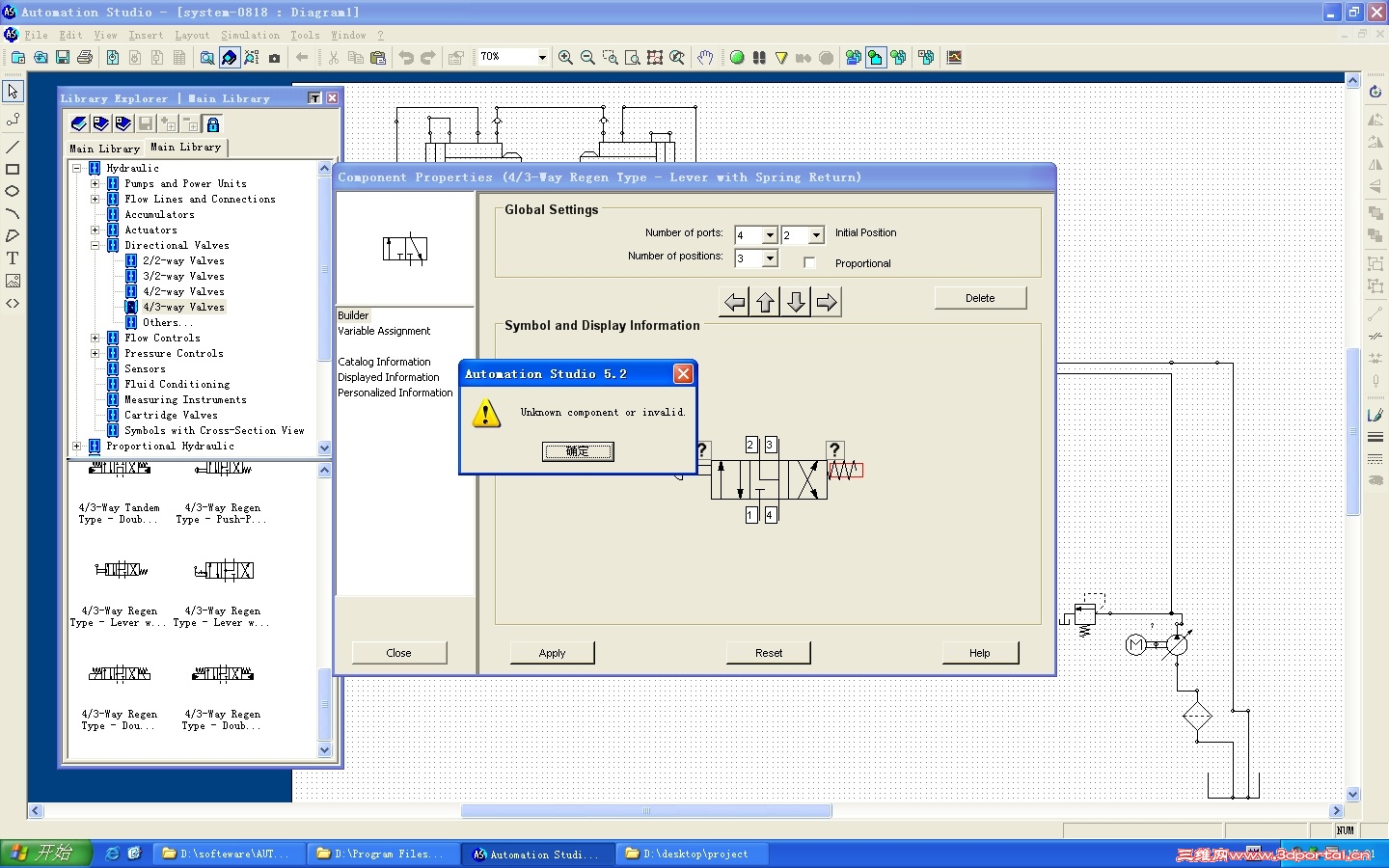Click the camera snapshot icon in toolbar
The height and width of the screenshot is (868, 1389).
click(274, 58)
